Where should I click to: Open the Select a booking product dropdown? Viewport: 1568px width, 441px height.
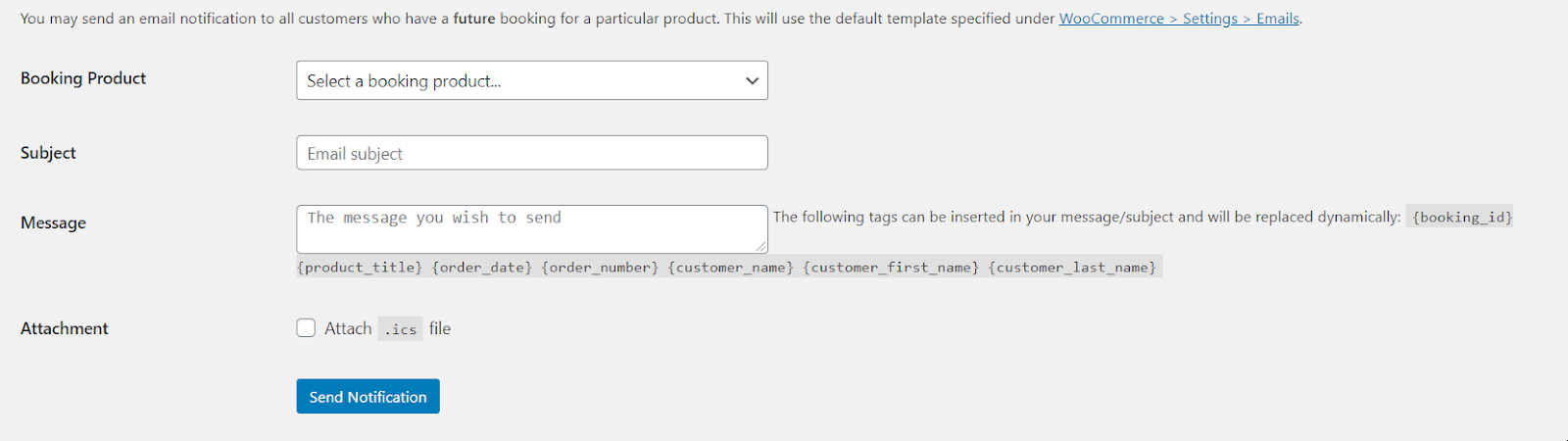pyautogui.click(x=532, y=80)
